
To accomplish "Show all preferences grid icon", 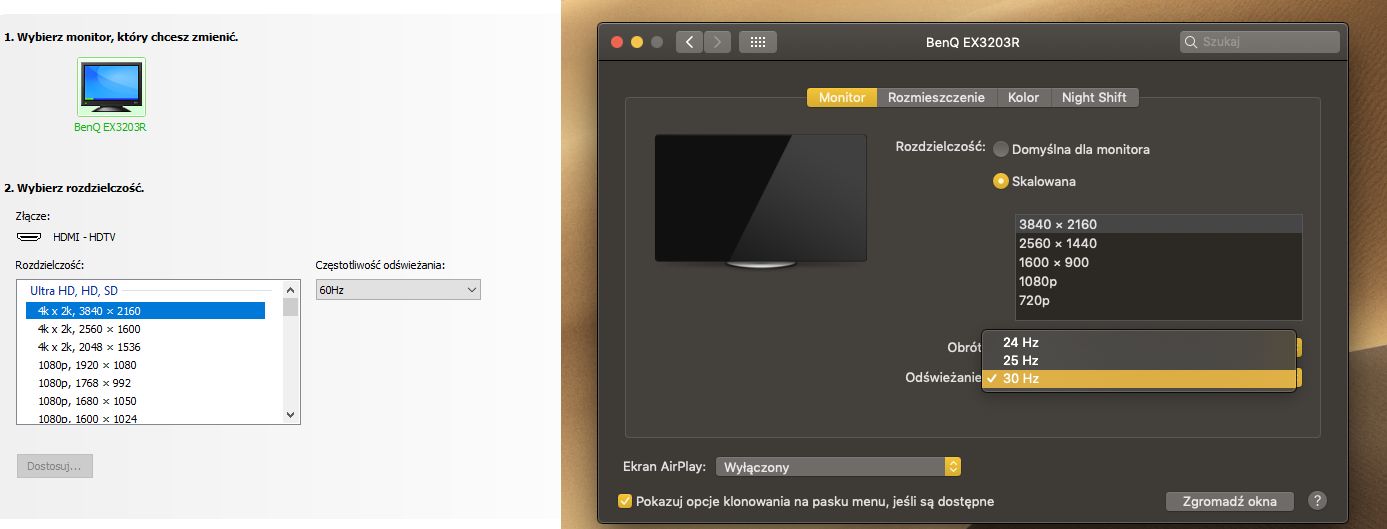I will 758,42.
